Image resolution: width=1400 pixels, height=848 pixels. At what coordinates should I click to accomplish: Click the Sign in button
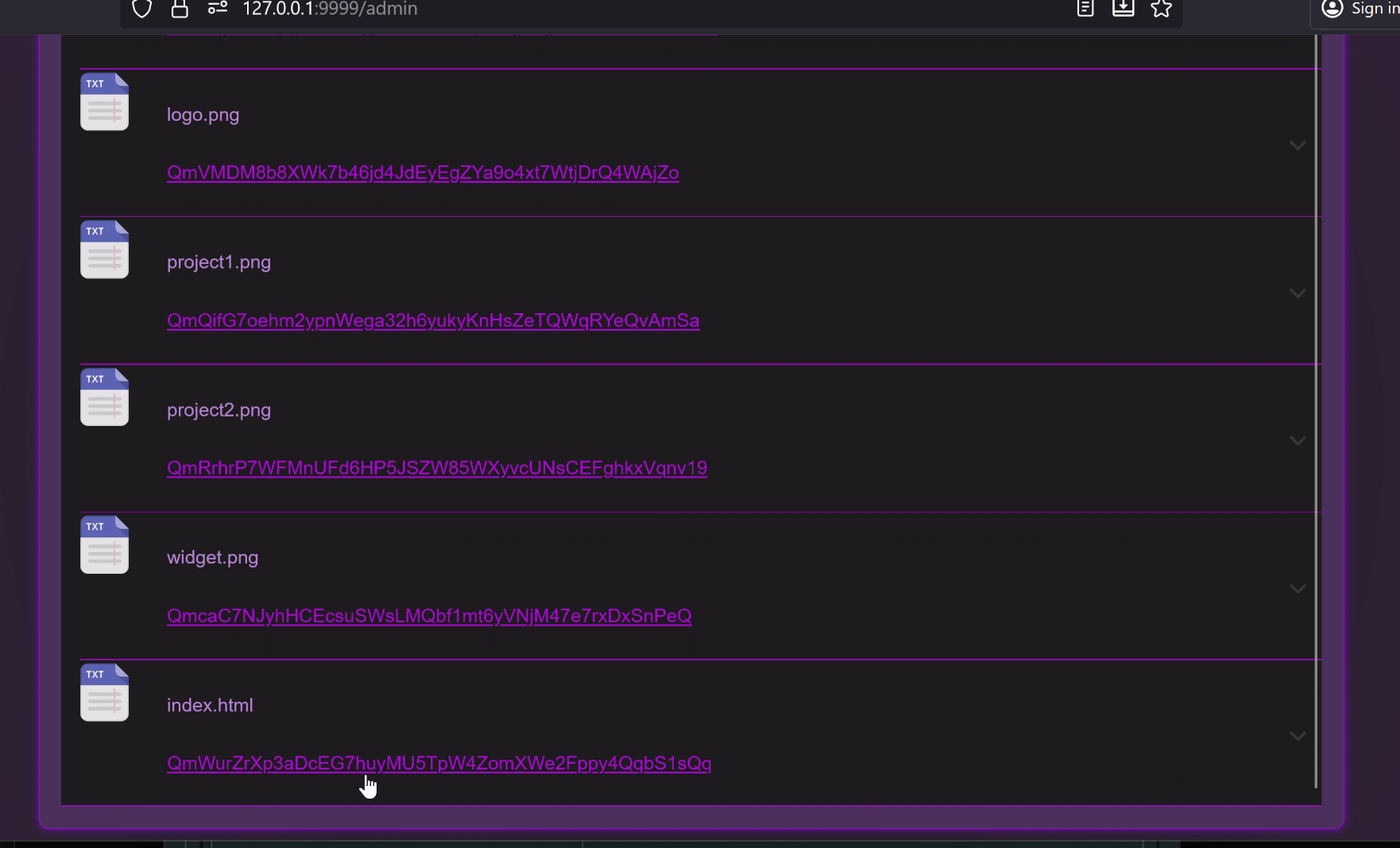pos(1360,9)
